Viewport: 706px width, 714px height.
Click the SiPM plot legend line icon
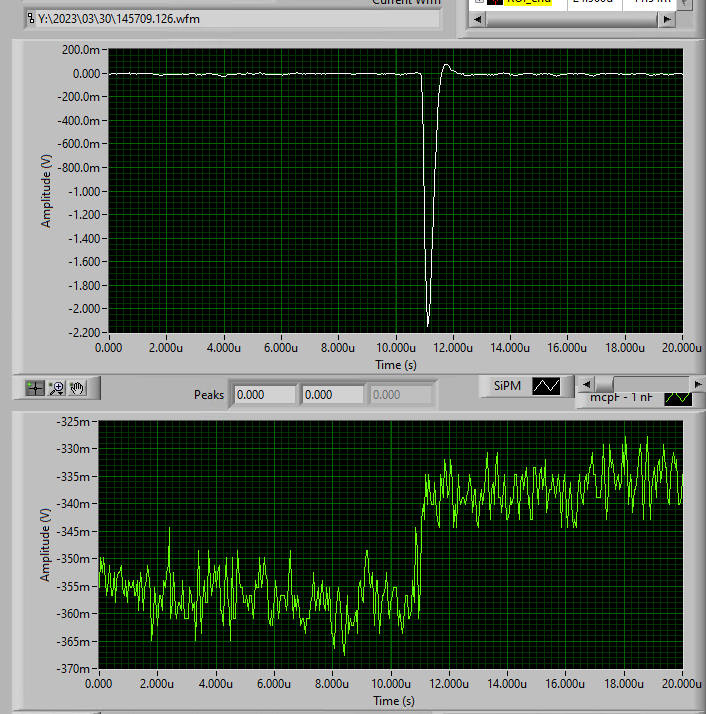[x=547, y=385]
